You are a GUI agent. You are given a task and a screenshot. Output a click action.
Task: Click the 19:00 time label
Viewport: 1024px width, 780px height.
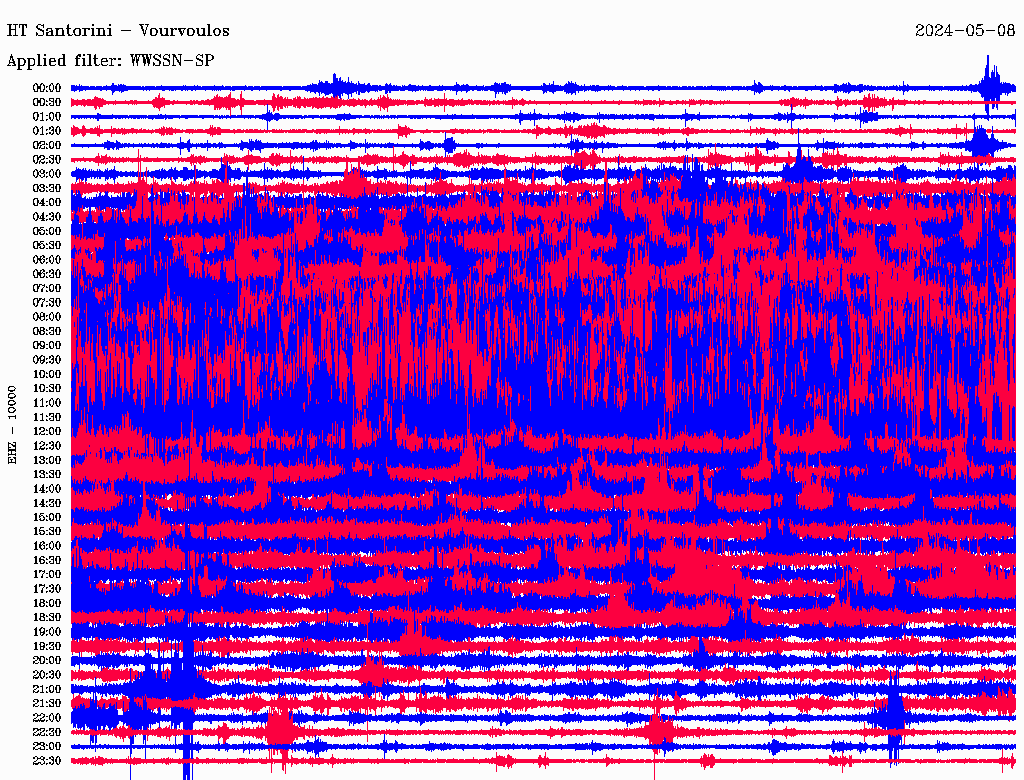pos(47,632)
